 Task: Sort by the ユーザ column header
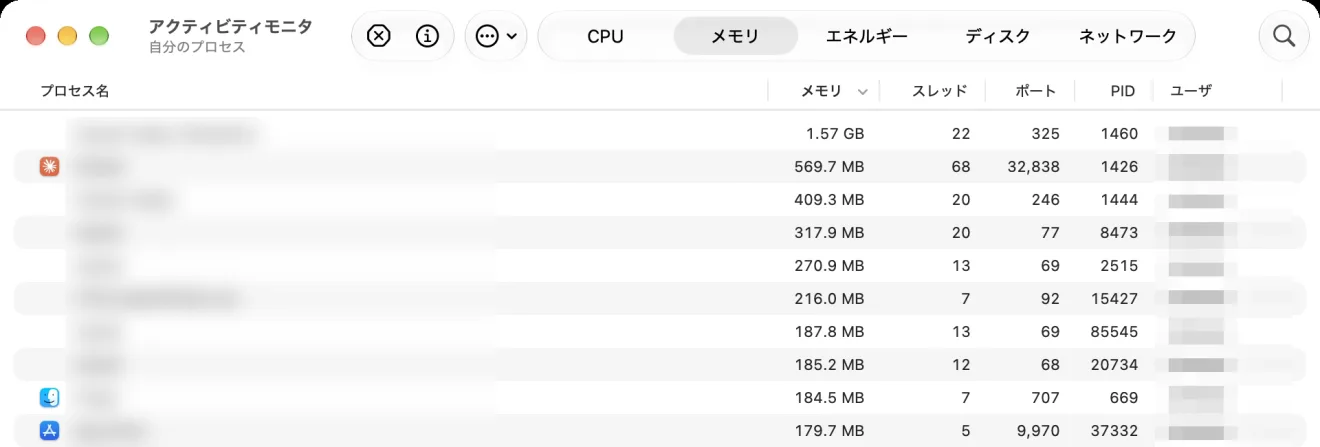point(1191,91)
